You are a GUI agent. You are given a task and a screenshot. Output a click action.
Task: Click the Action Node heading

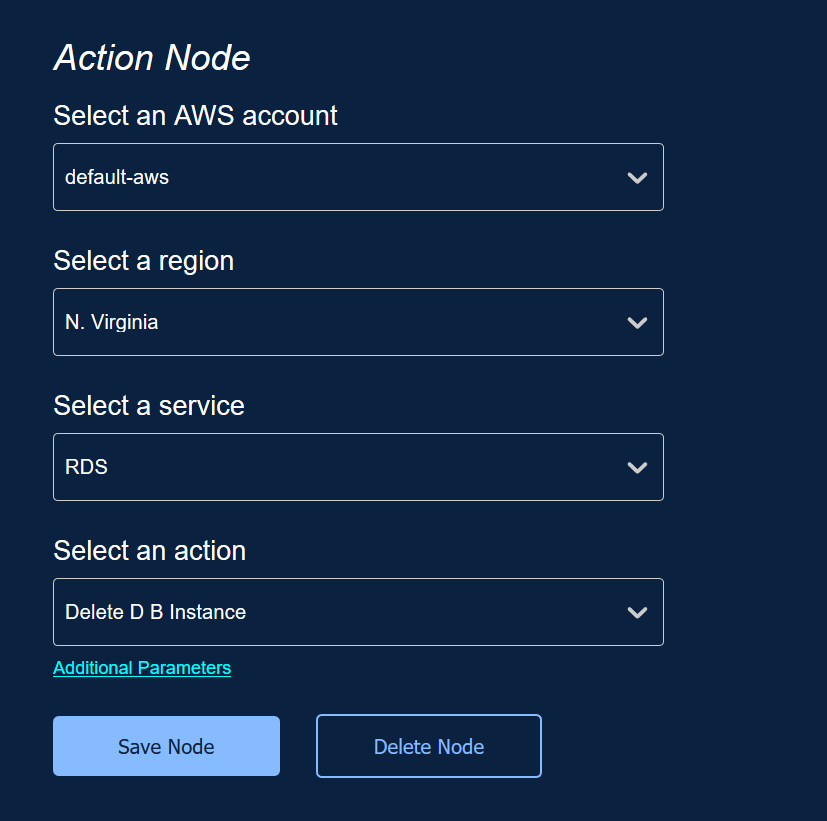click(152, 57)
